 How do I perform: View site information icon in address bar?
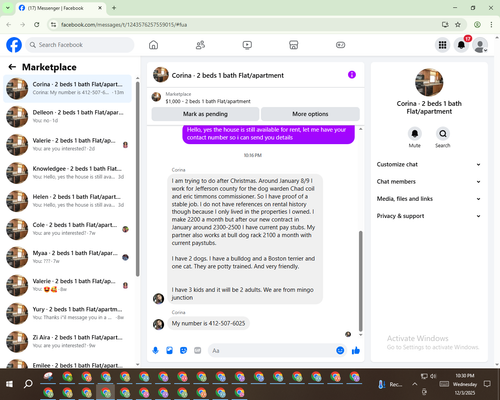[x=53, y=24]
